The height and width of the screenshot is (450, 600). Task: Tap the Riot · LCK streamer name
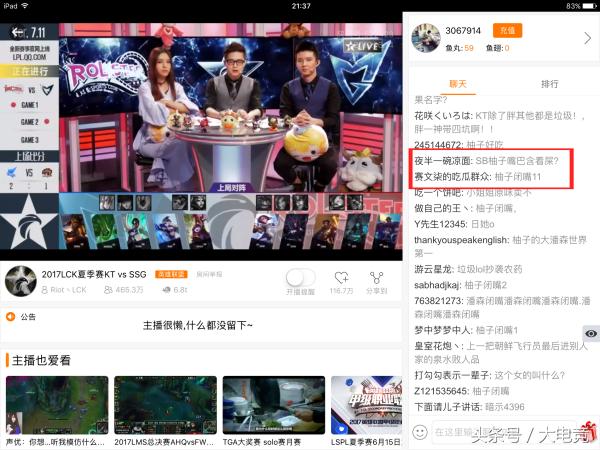pos(64,290)
